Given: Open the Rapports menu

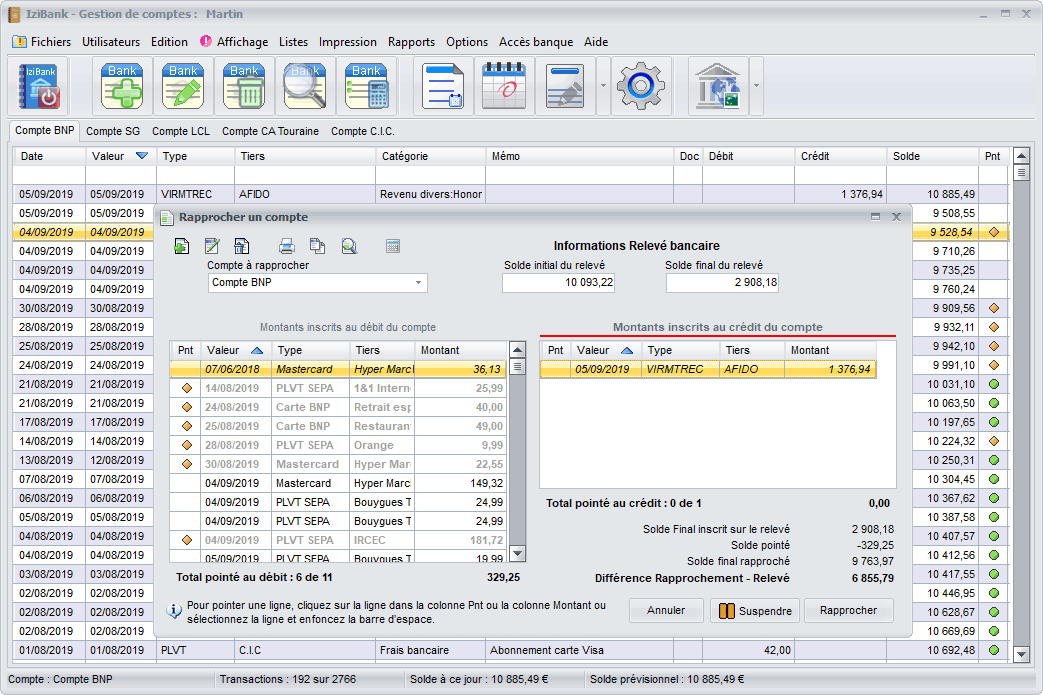Looking at the screenshot, I should point(411,42).
